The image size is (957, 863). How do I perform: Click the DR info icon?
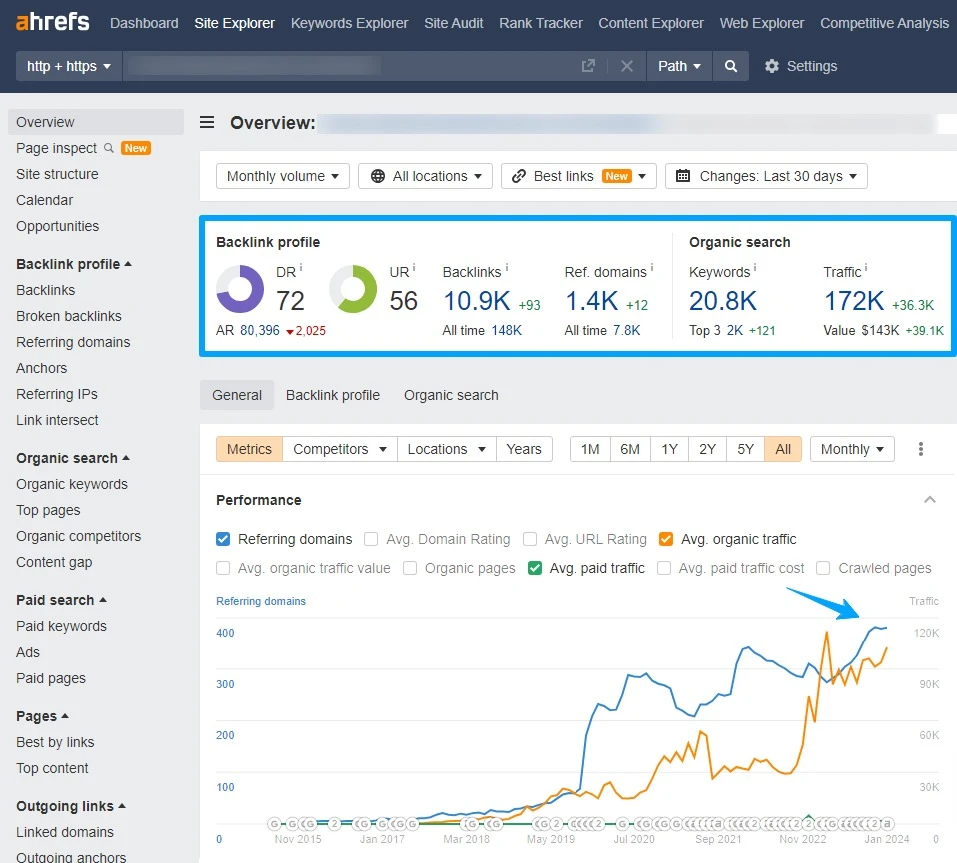click(301, 267)
